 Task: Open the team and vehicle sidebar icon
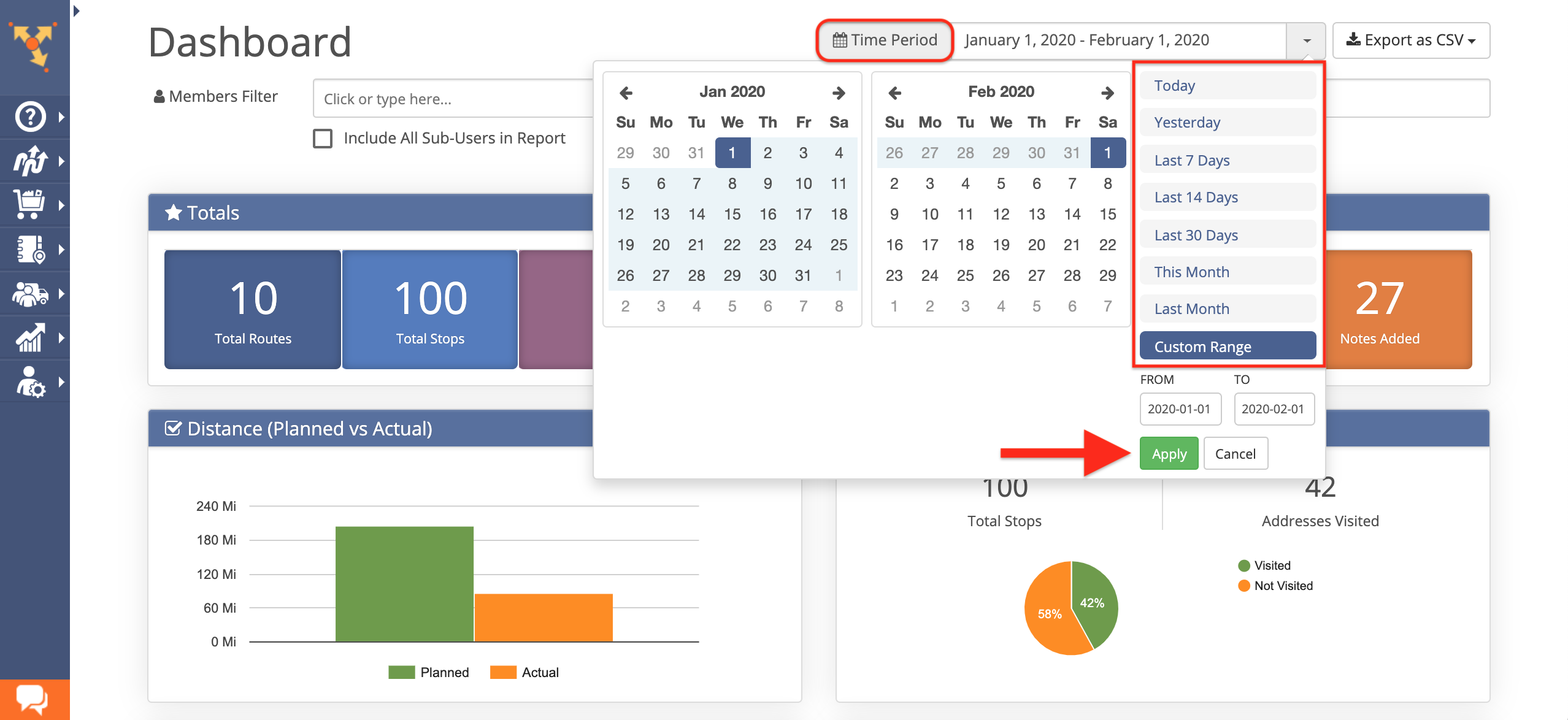(x=31, y=294)
